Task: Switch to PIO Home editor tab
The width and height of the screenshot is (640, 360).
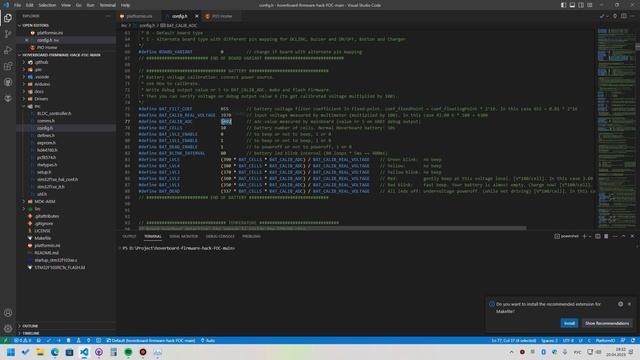Action: (222, 16)
